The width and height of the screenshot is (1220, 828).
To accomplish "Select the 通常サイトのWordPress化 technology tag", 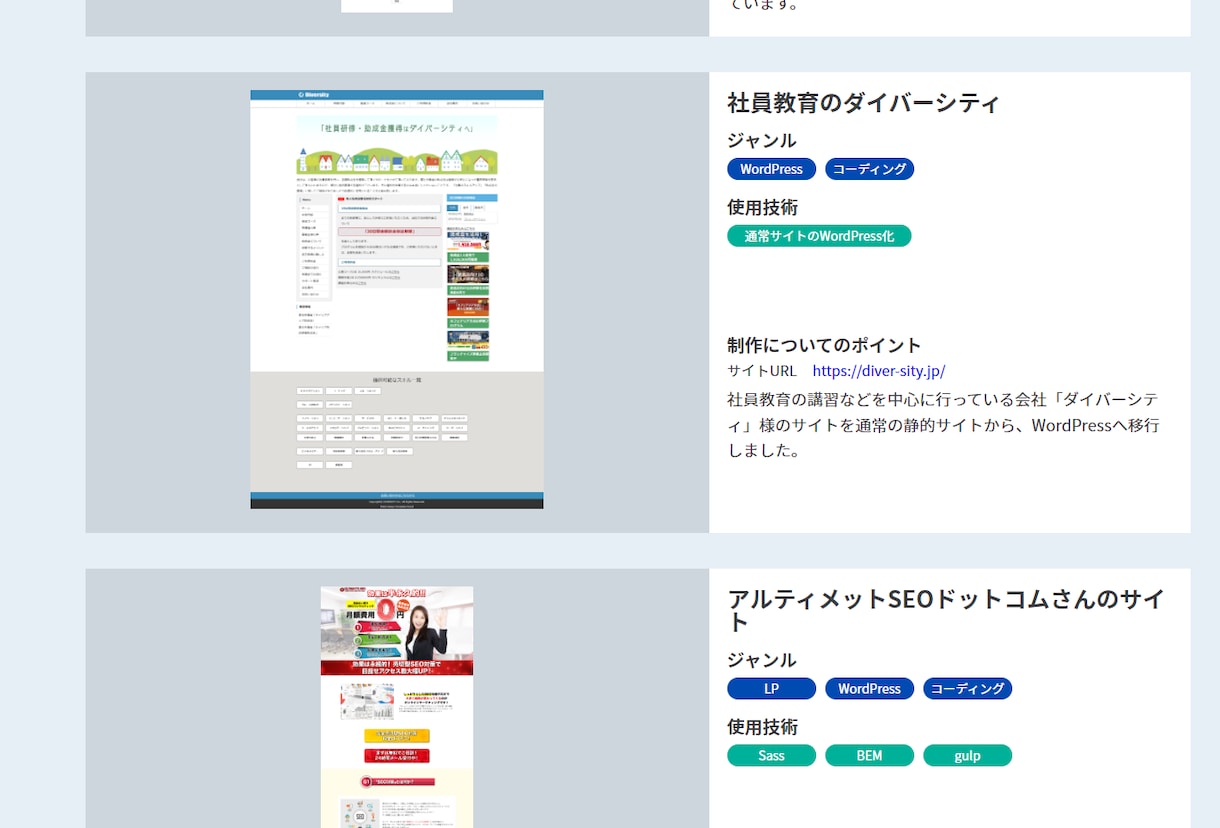I will 819,236.
